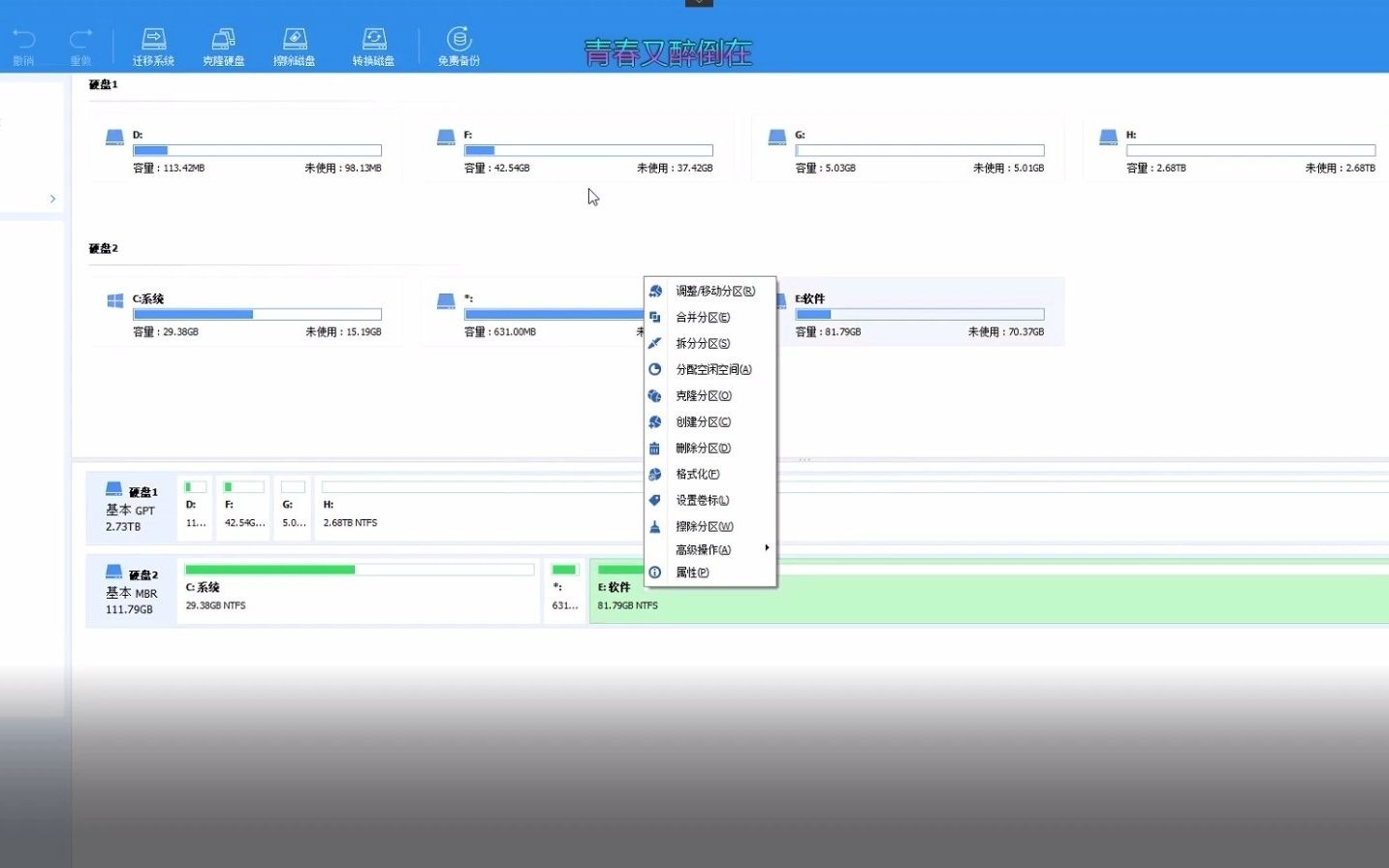This screenshot has height=868, width=1389.
Task: Select E:软件 81.79GB NTFS block
Action: (989, 591)
